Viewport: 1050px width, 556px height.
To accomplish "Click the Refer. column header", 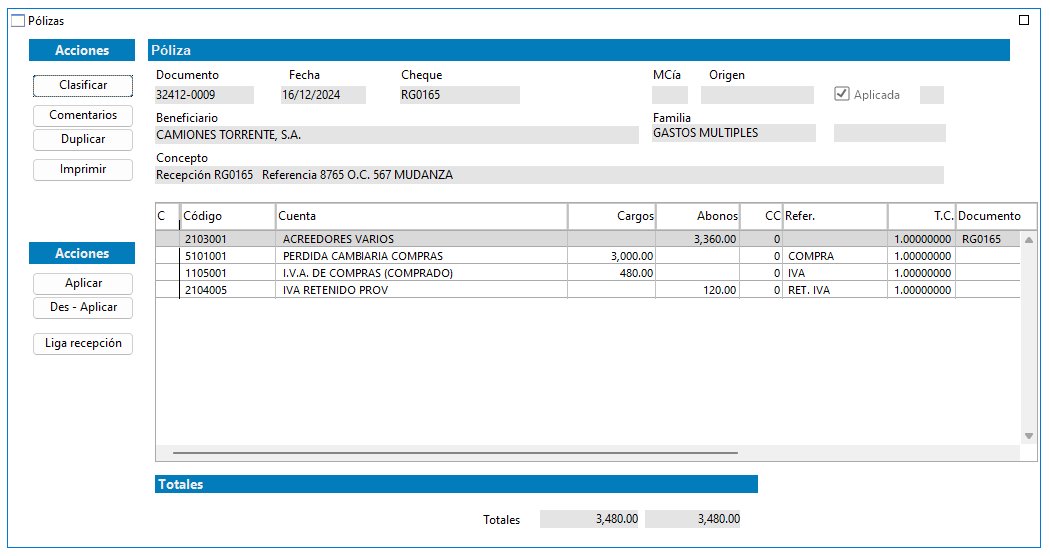I will tap(835, 216).
